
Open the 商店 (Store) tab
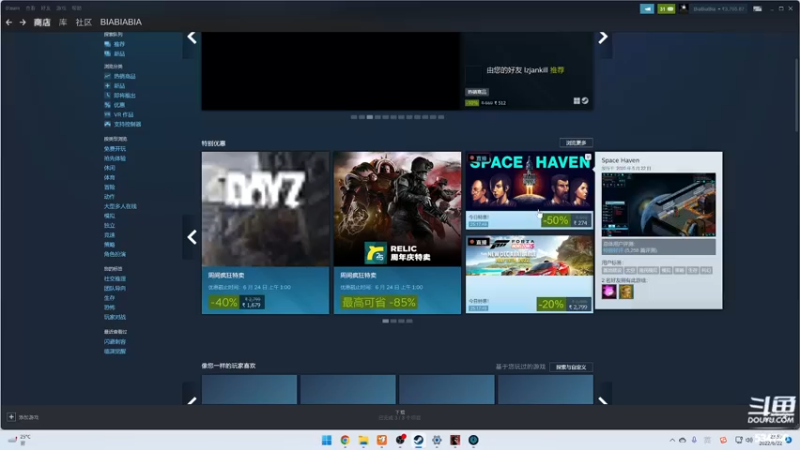click(x=42, y=22)
